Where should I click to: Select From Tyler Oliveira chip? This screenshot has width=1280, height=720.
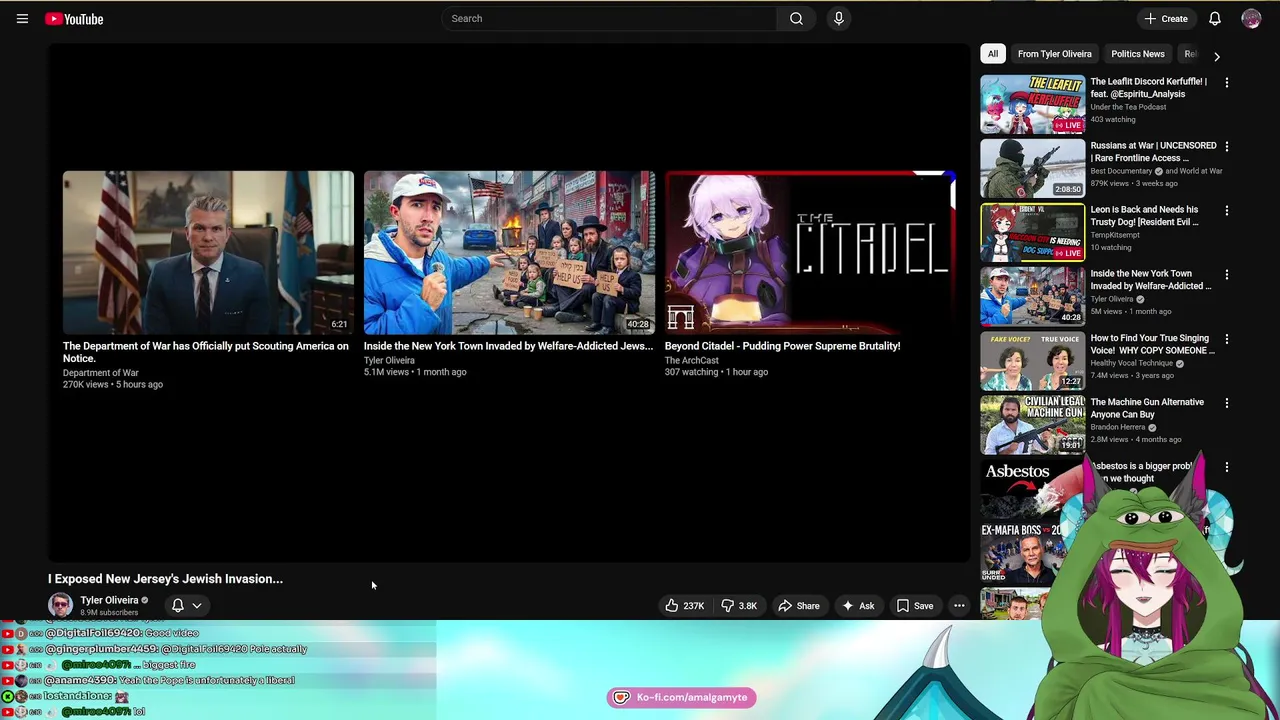pos(1054,54)
